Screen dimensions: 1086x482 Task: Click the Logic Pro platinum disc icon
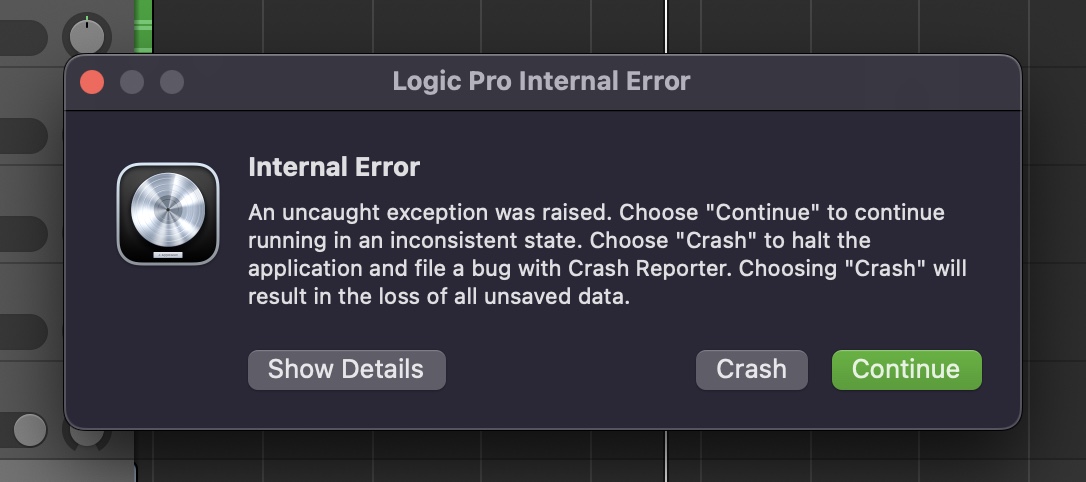[168, 214]
